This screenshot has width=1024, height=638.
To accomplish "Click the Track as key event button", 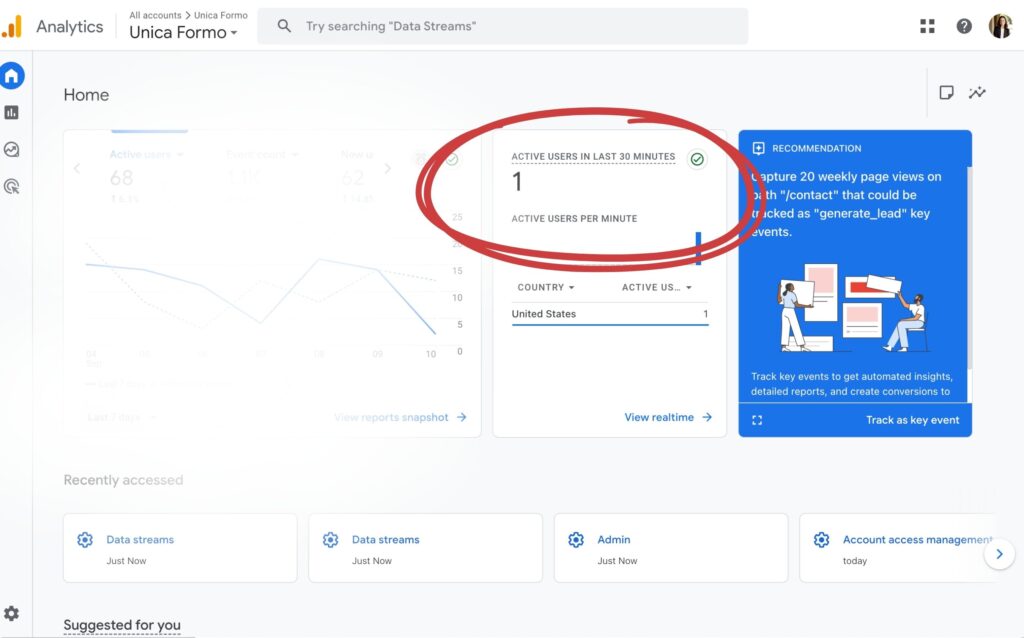I will [912, 420].
